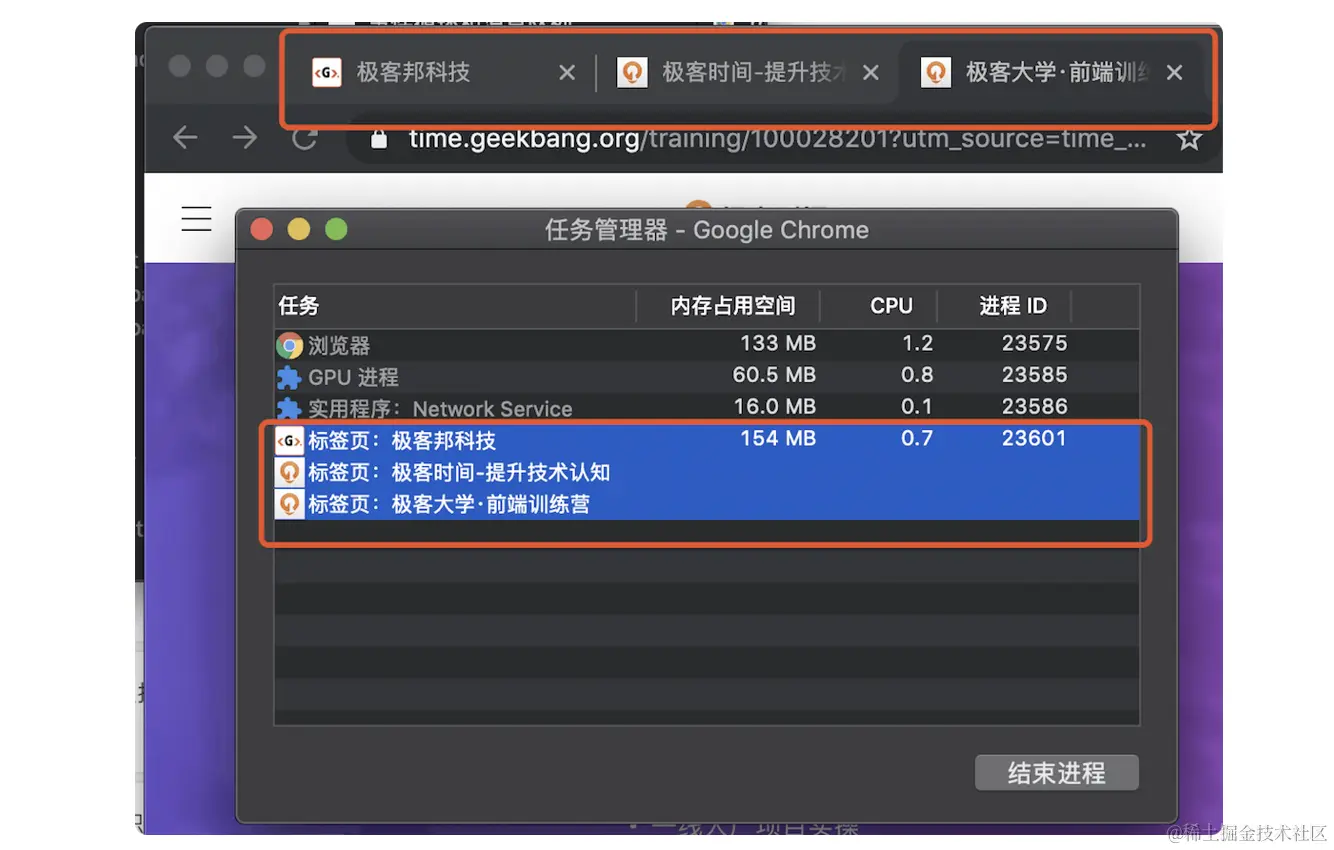This screenshot has width=1334, height=850.
Task: Click the process ID 23601
Action: click(x=1034, y=438)
